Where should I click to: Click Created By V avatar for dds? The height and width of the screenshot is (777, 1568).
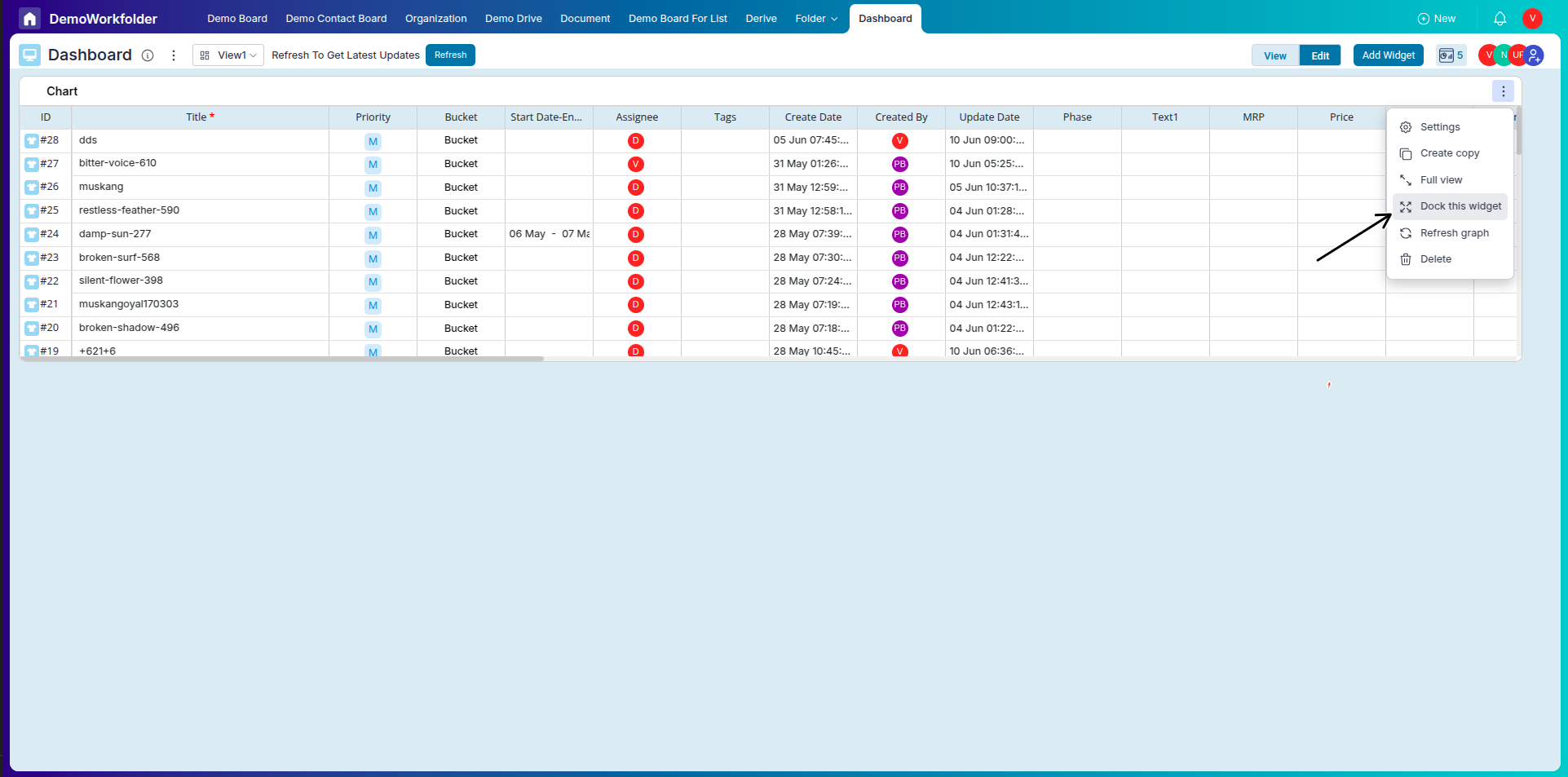click(x=900, y=141)
